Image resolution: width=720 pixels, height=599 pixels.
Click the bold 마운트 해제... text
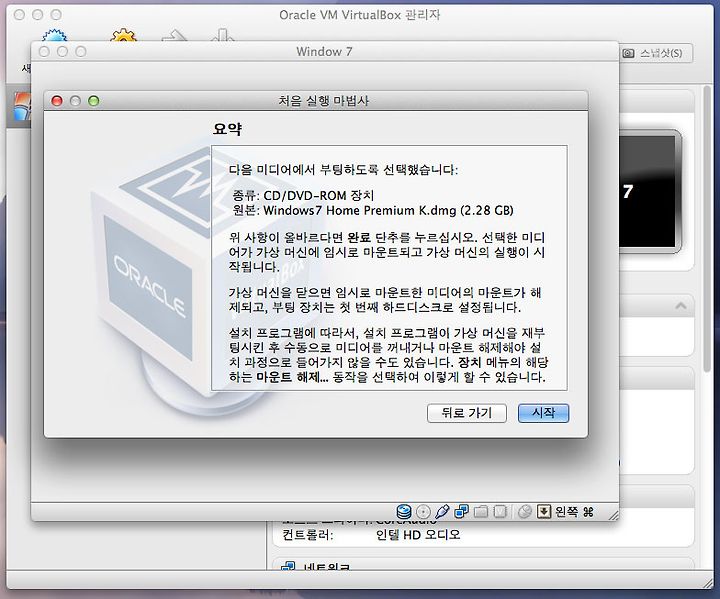click(x=292, y=377)
